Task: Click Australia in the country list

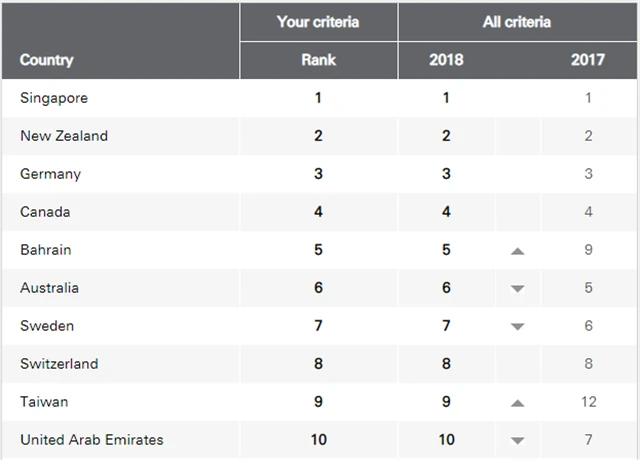Action: [49, 288]
